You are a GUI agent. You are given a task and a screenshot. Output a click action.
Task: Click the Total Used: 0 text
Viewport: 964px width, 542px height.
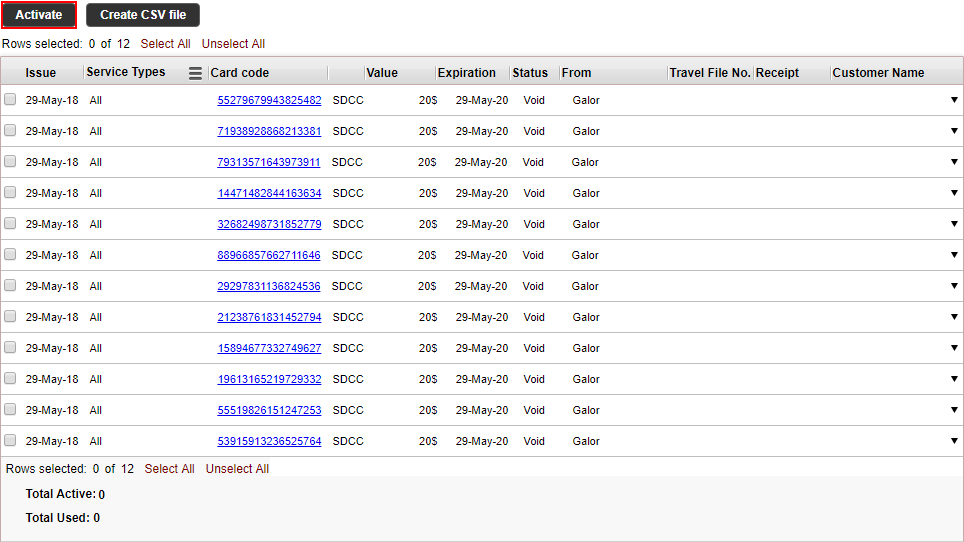tap(63, 518)
